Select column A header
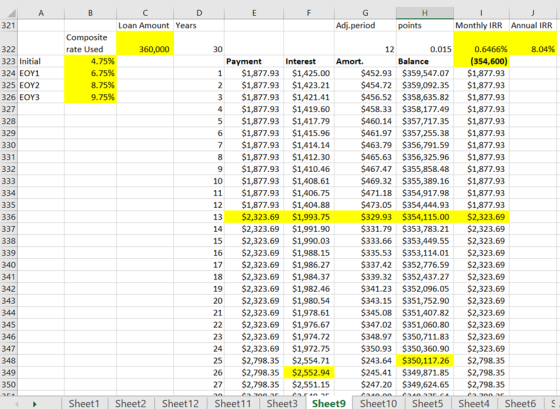Image resolution: width=560 pixels, height=409 pixels. click(41, 13)
